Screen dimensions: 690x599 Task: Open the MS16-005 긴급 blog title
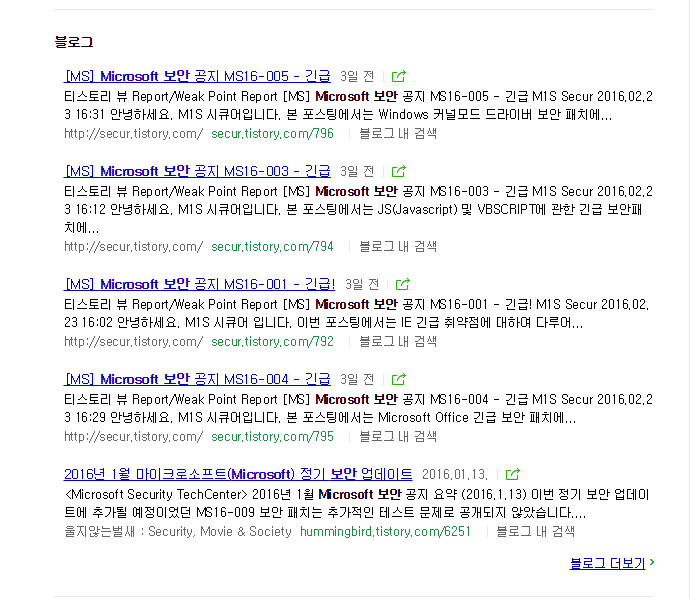(197, 76)
